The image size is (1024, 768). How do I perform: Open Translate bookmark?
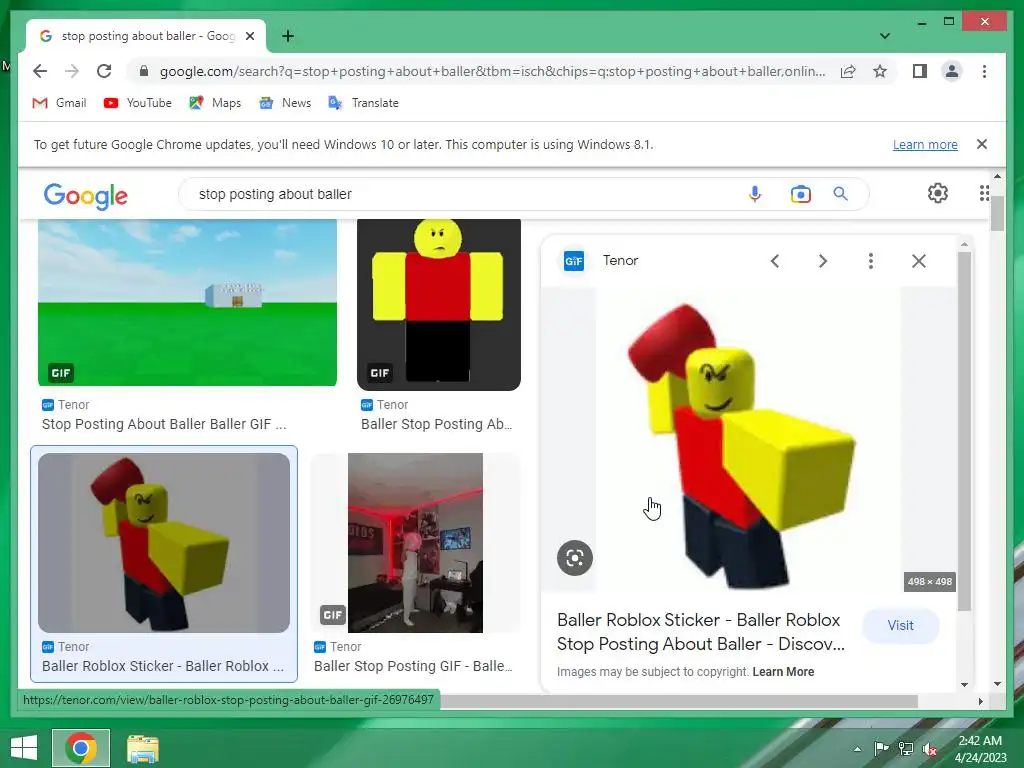pos(363,103)
